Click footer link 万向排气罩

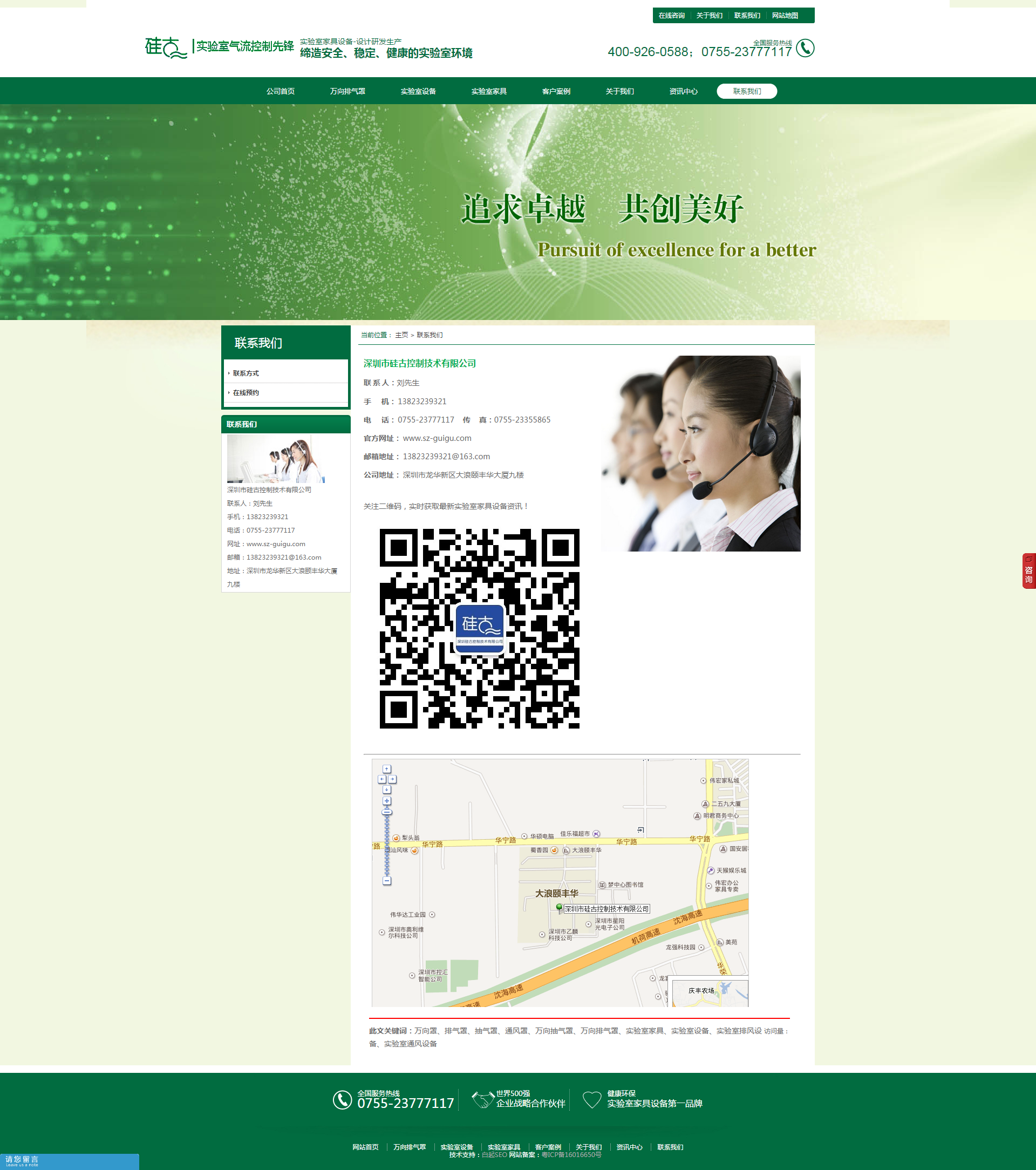click(410, 1147)
